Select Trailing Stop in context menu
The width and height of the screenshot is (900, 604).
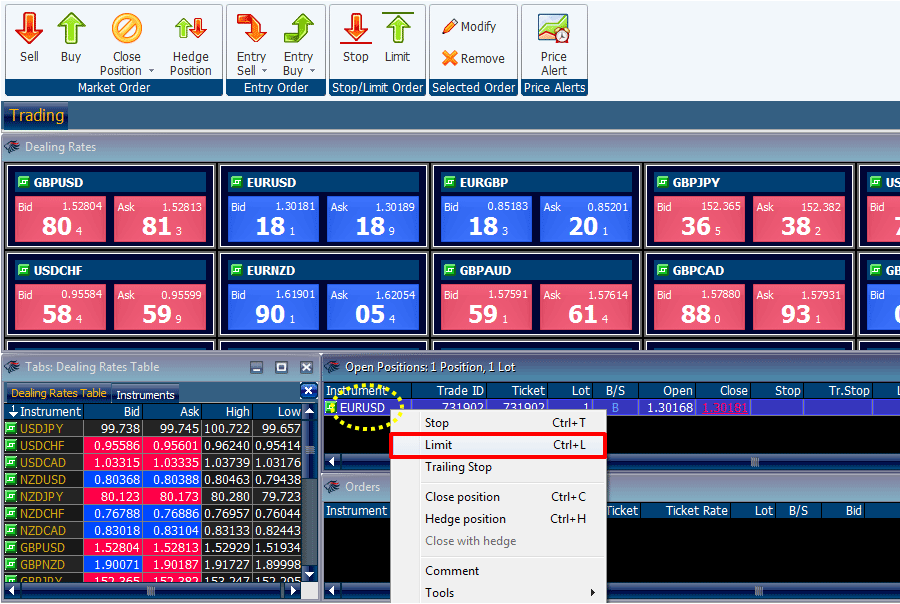(458, 467)
